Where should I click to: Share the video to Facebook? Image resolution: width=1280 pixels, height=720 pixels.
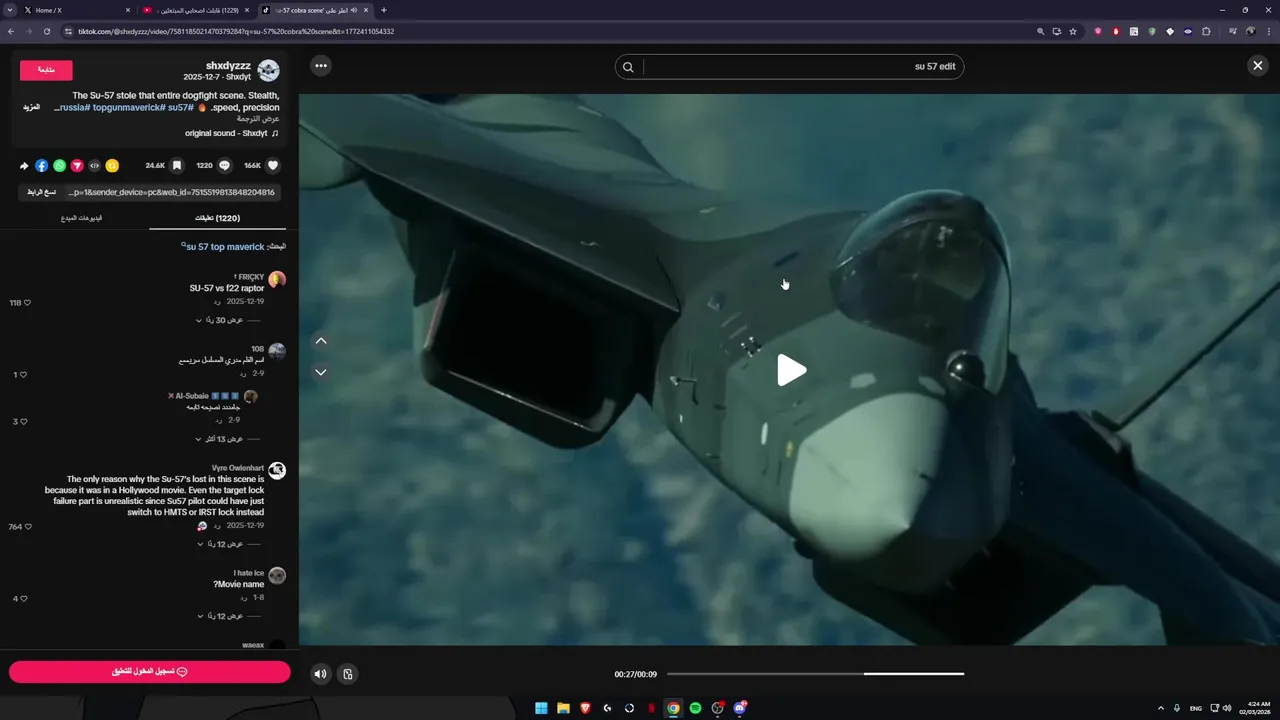point(41,166)
